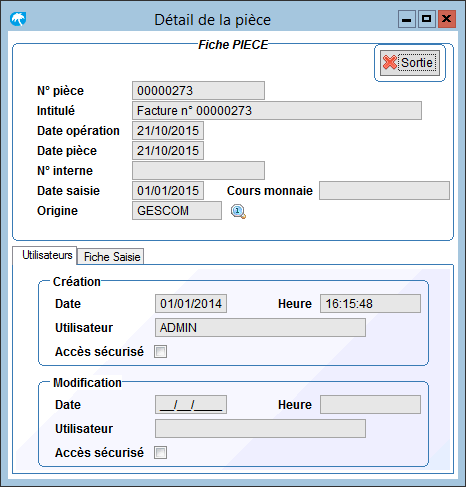The height and width of the screenshot is (487, 466).
Task: Click the Date opération field
Action: (168, 131)
